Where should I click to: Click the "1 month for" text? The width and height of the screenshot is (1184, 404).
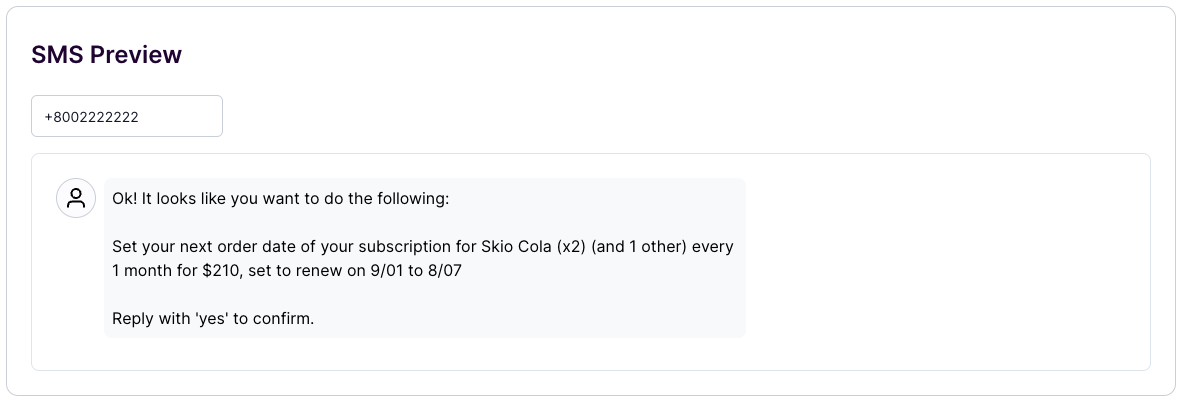[155, 270]
